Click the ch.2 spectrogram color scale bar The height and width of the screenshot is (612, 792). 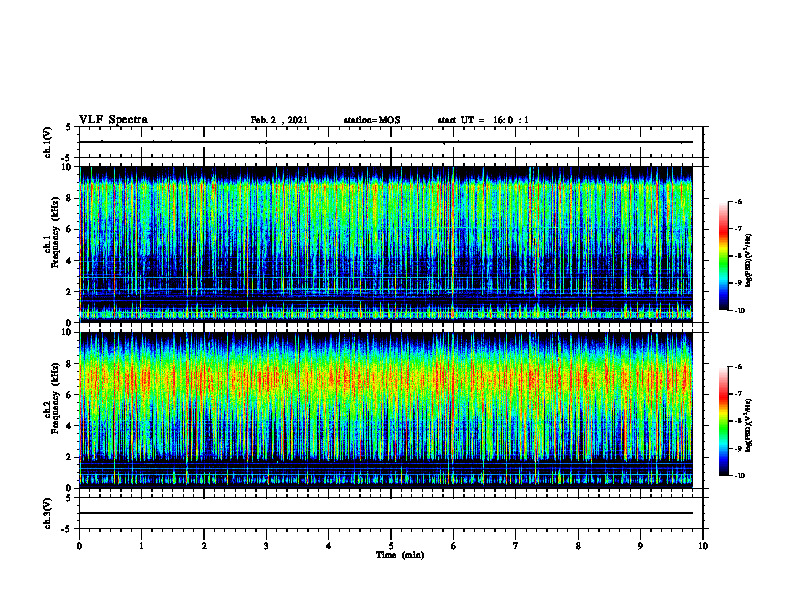click(723, 421)
